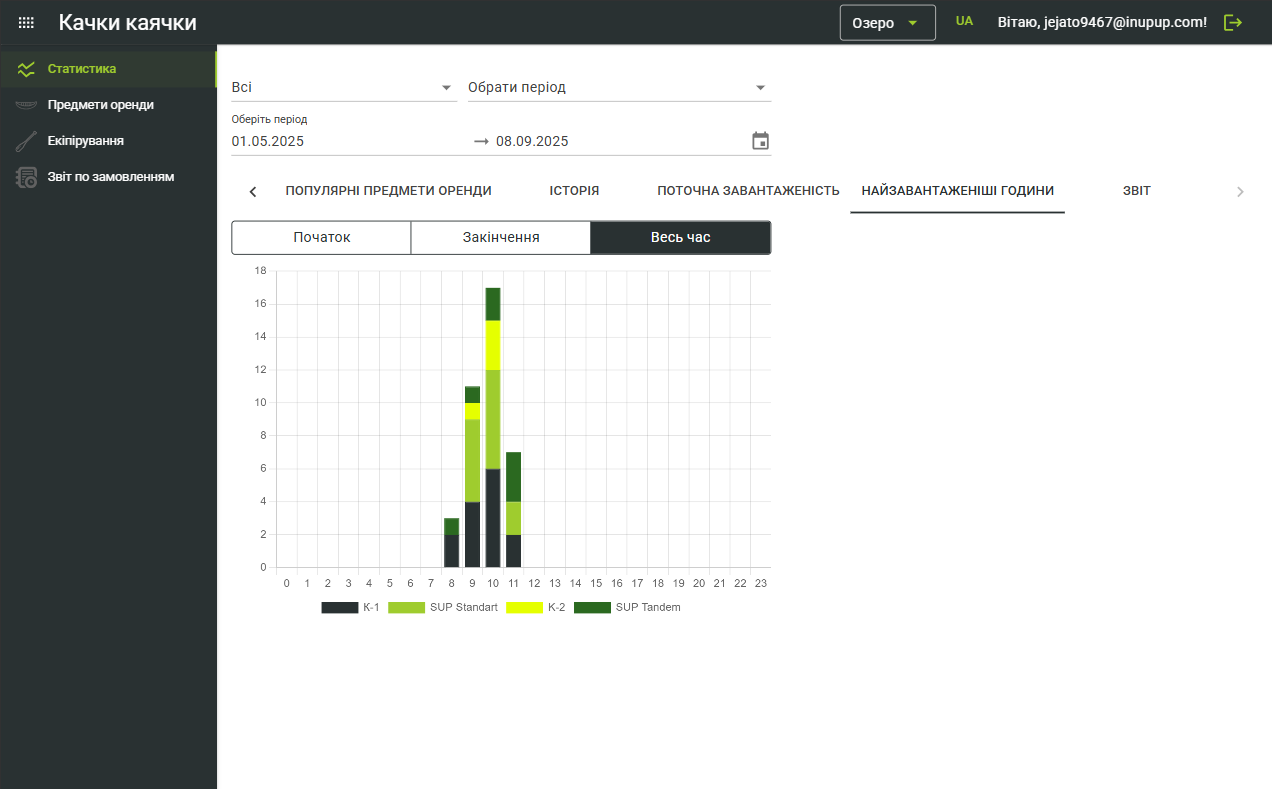Open the Обрати період dropdown
The height and width of the screenshot is (789, 1272).
point(619,88)
